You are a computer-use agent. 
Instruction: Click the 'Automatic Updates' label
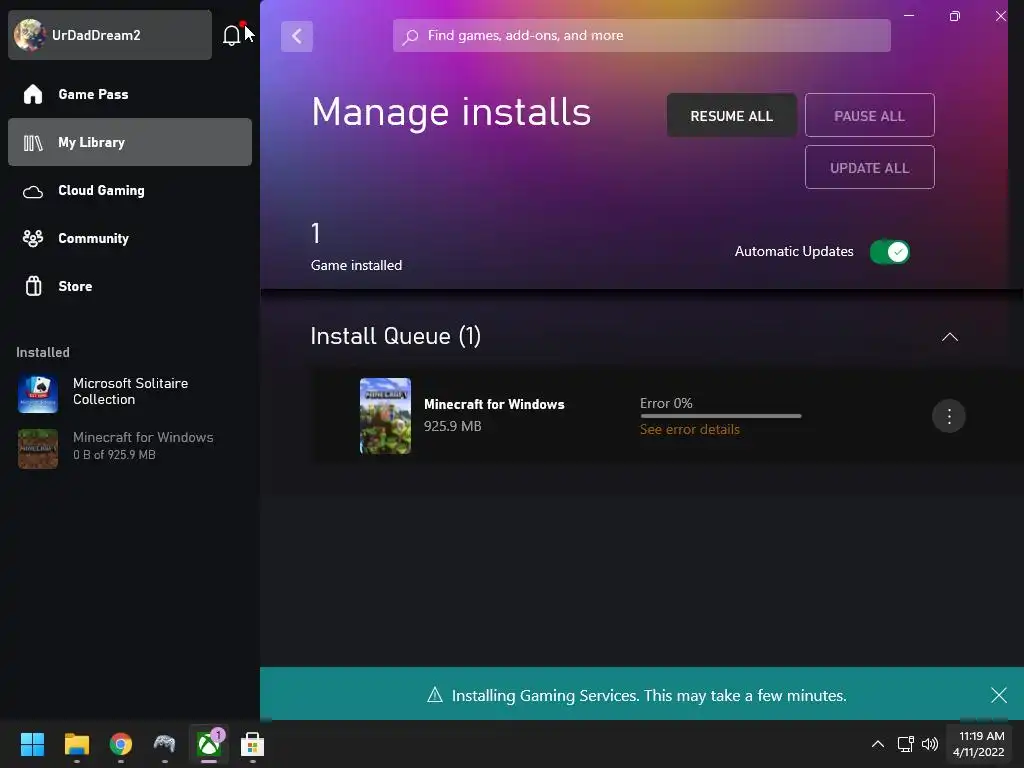tap(794, 251)
